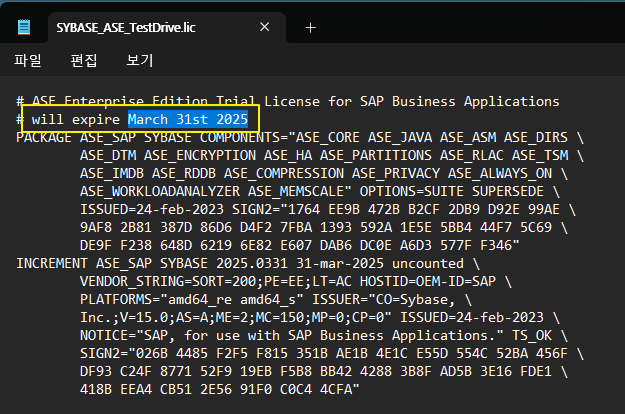The image size is (625, 414).
Task: Open the 파일 menu
Action: click(27, 60)
